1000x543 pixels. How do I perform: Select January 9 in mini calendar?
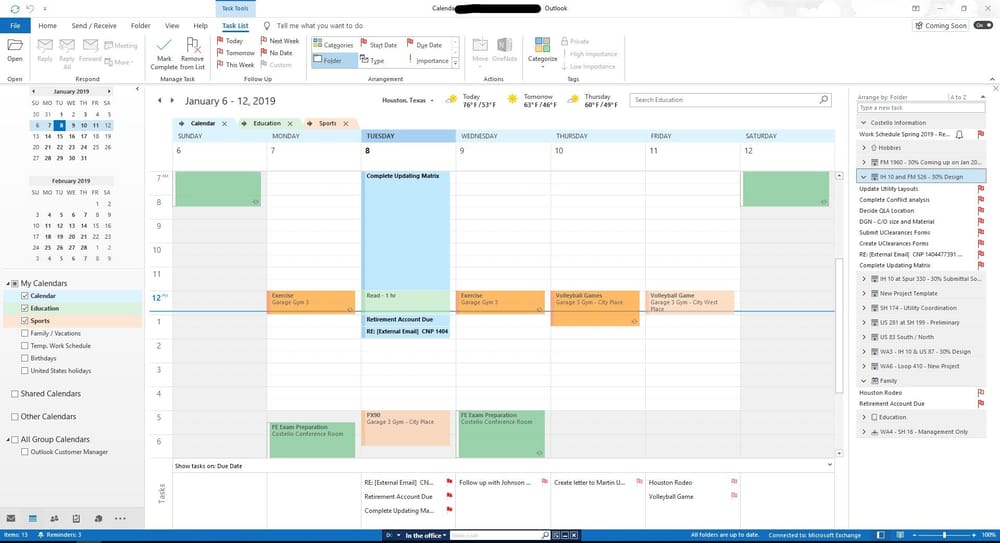72,125
